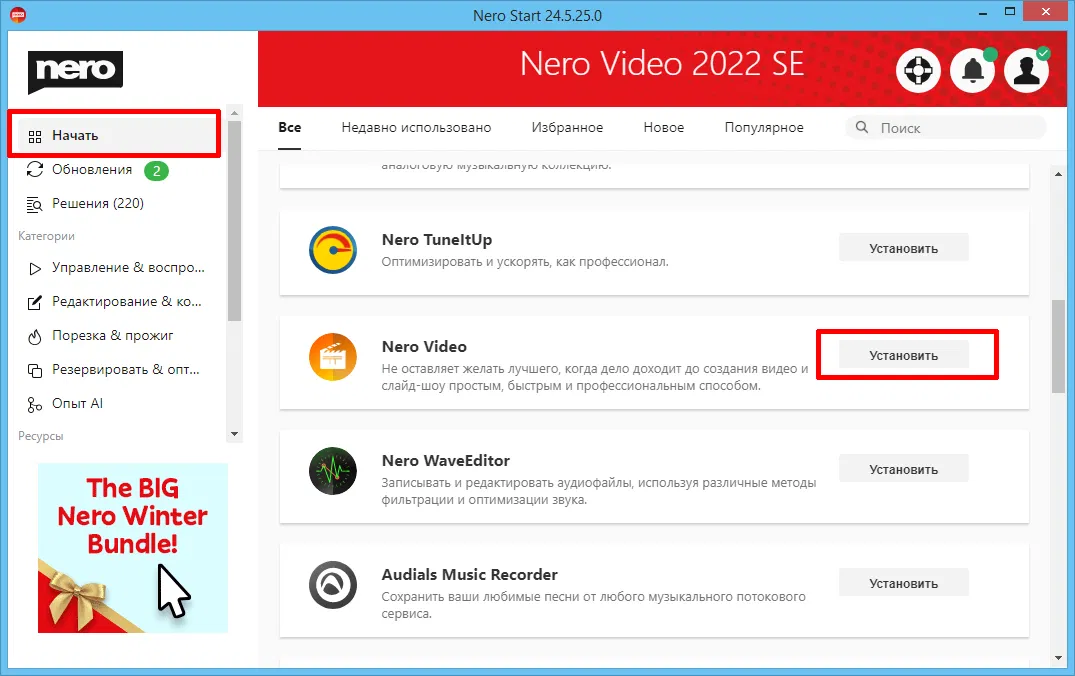This screenshot has width=1075, height=676.
Task: Click the sidebar scrollbar down arrow
Action: (234, 434)
